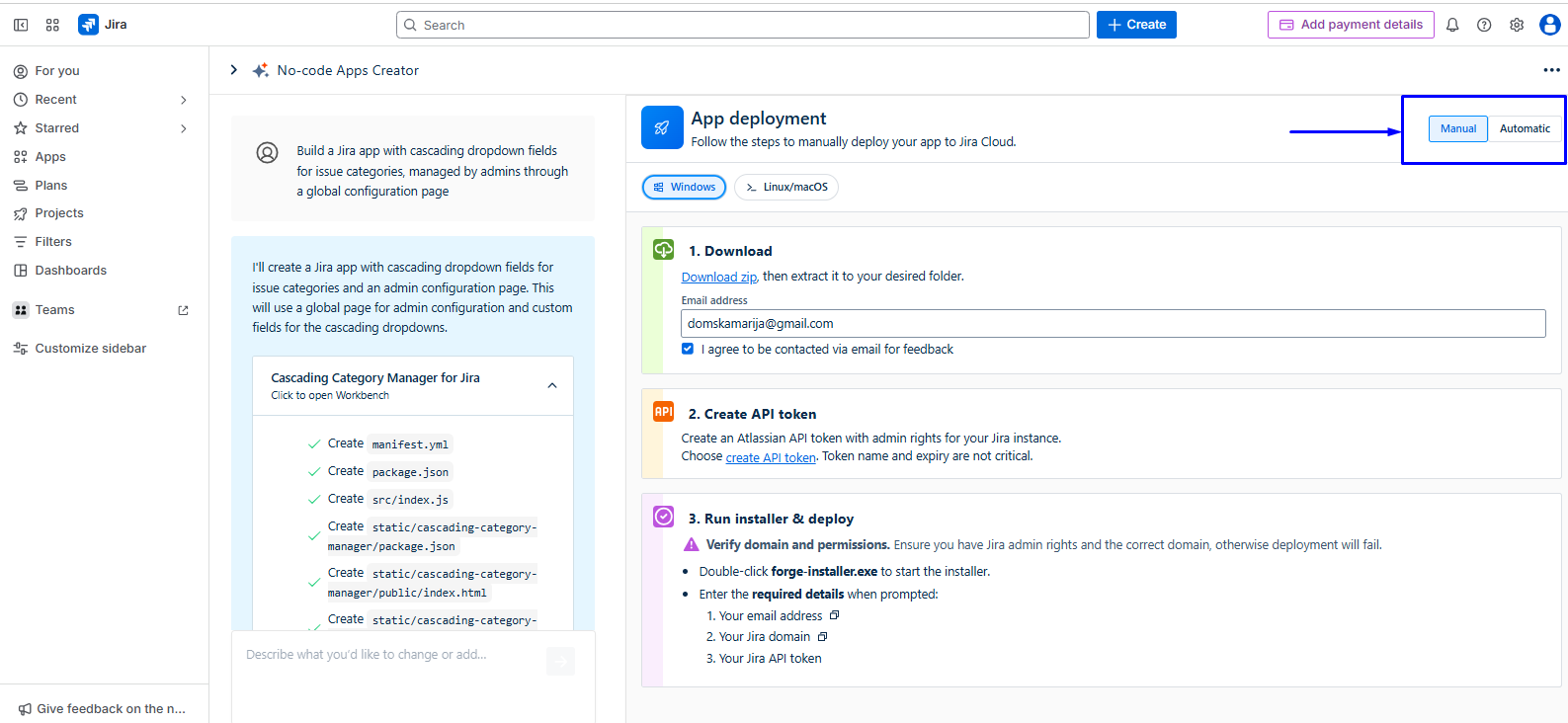
Task: Switch deployment mode to Automatic
Action: [x=1525, y=128]
